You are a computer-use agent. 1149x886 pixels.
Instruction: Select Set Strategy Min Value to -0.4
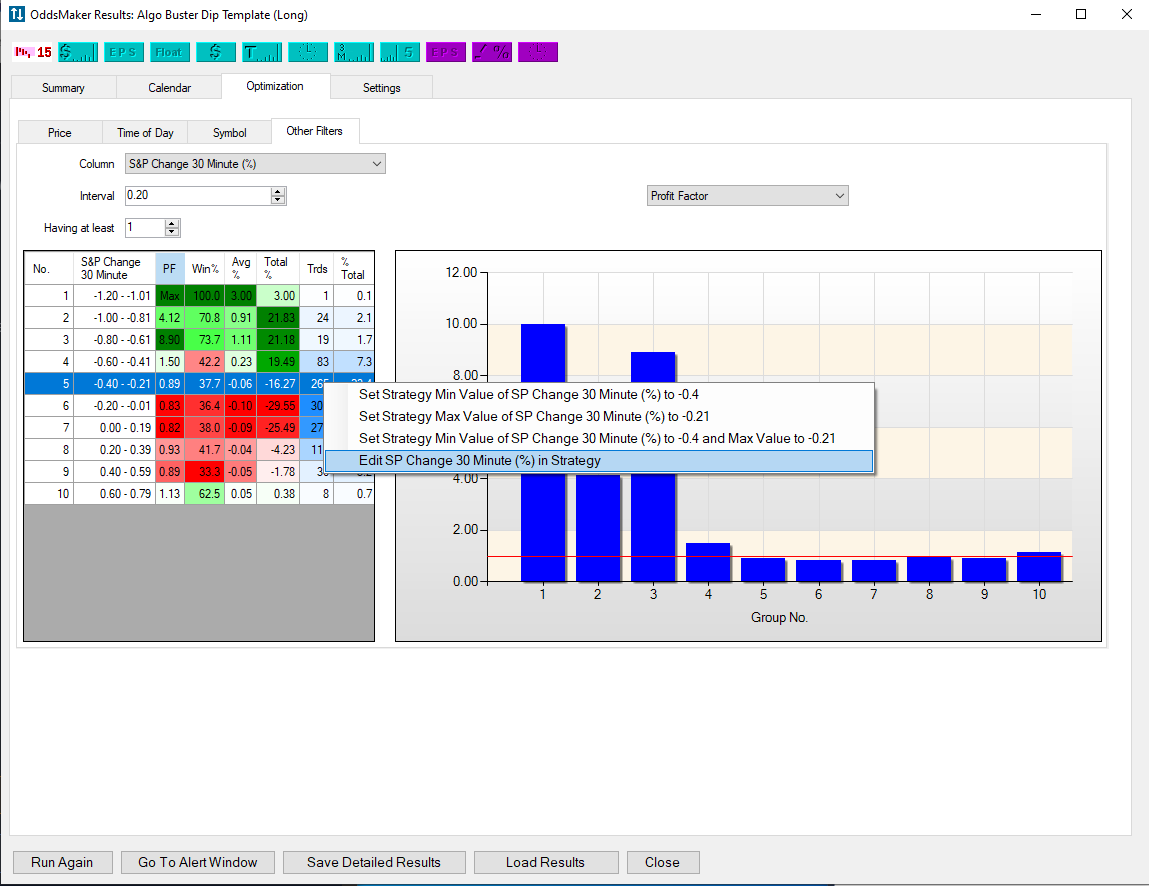[530, 394]
